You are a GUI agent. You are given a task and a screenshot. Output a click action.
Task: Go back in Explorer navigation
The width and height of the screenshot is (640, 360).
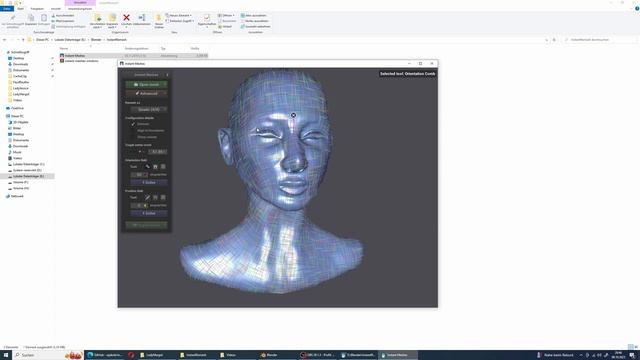4,40
